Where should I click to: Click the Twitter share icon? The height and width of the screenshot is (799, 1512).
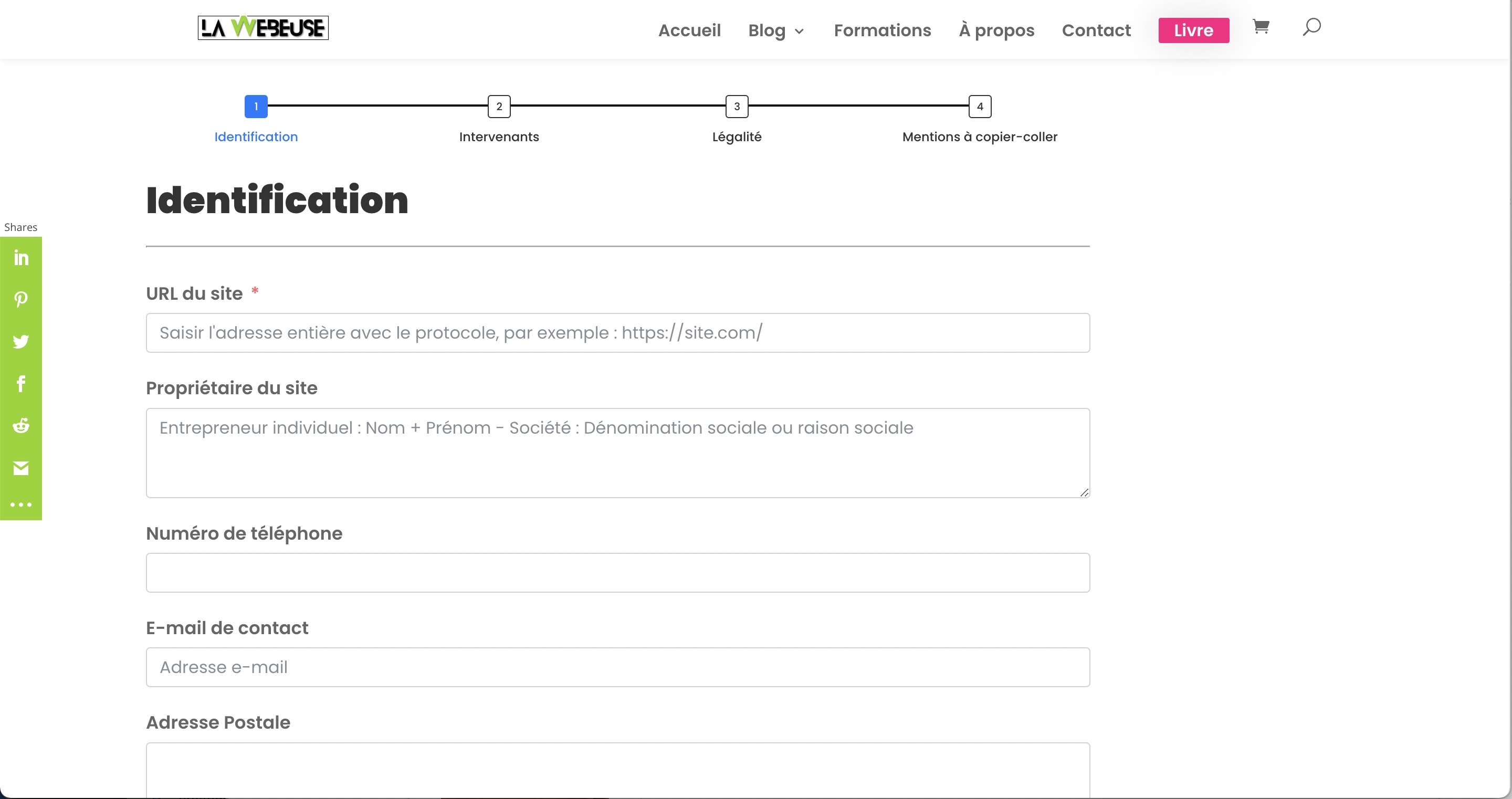pos(21,342)
